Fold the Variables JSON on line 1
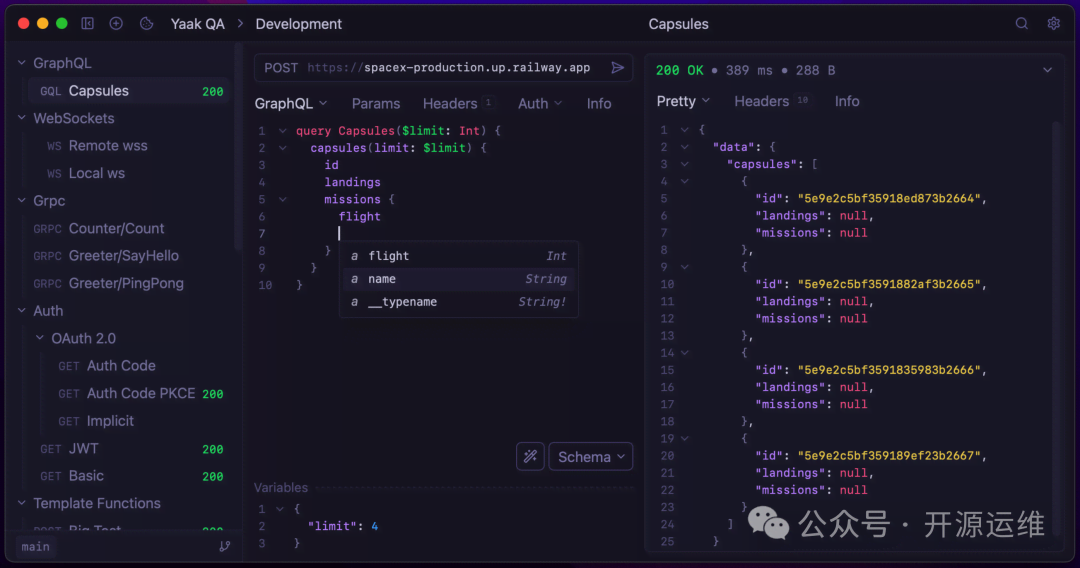Viewport: 1080px width, 568px height. pyautogui.click(x=281, y=509)
